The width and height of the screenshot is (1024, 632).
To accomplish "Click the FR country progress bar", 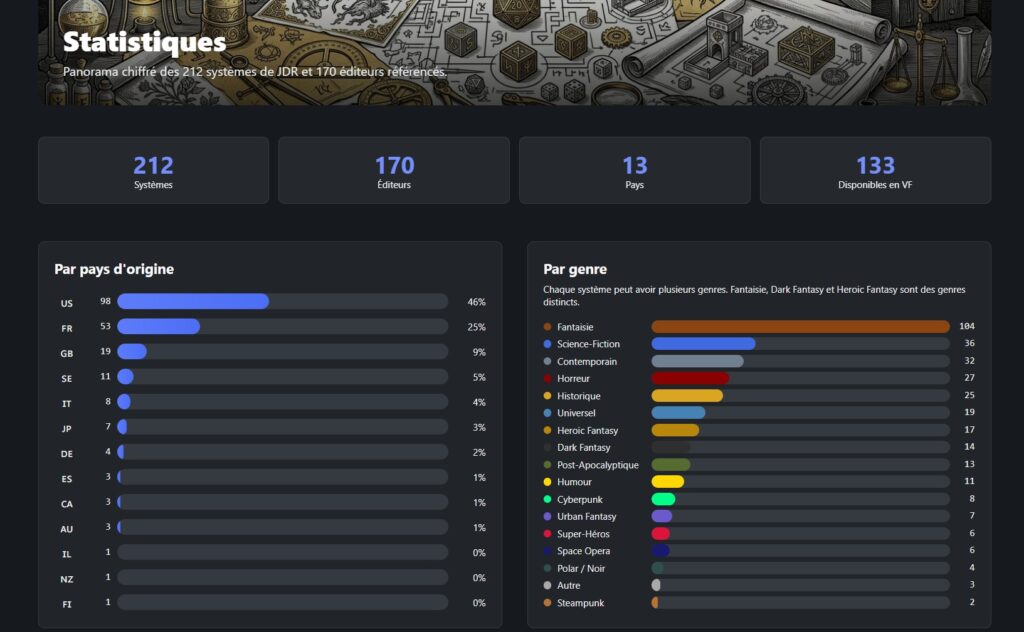I will click(282, 327).
